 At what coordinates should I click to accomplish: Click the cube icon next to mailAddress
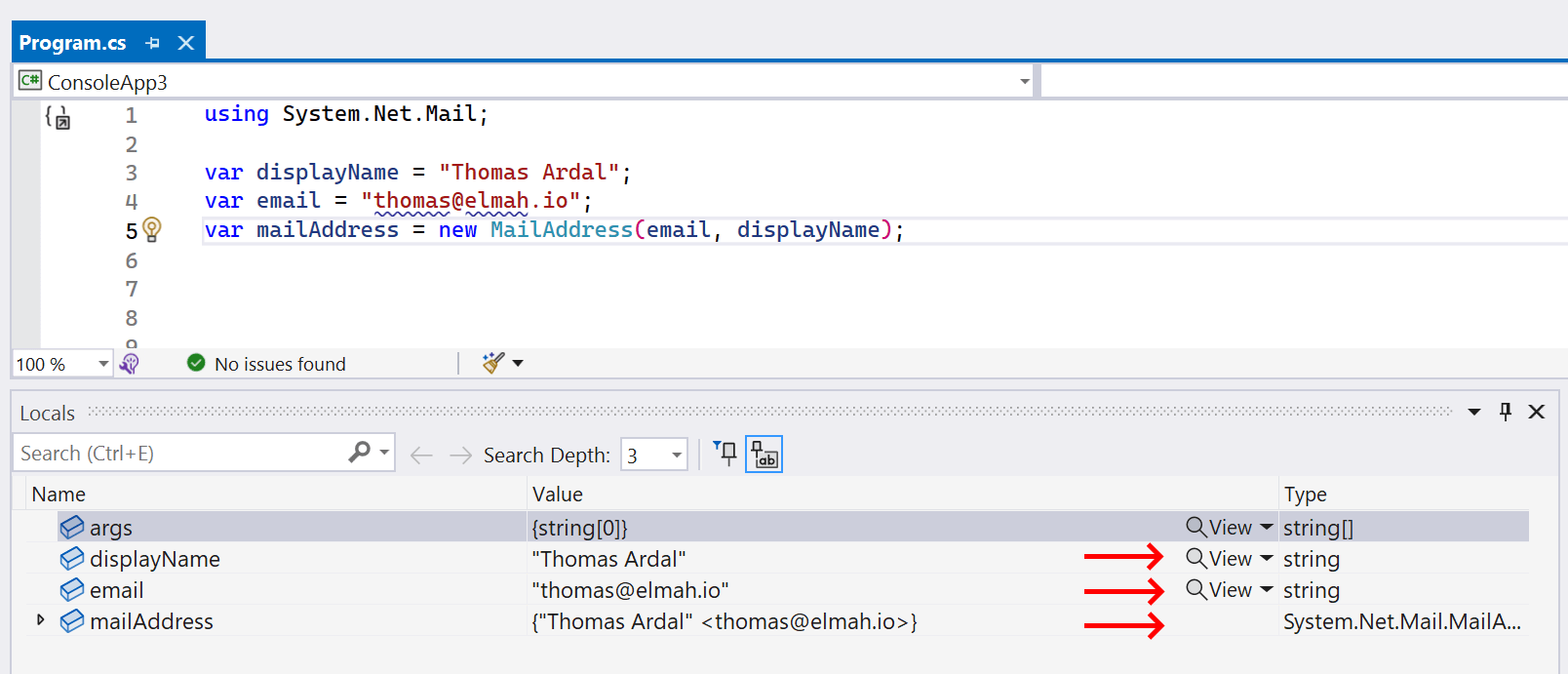(72, 621)
